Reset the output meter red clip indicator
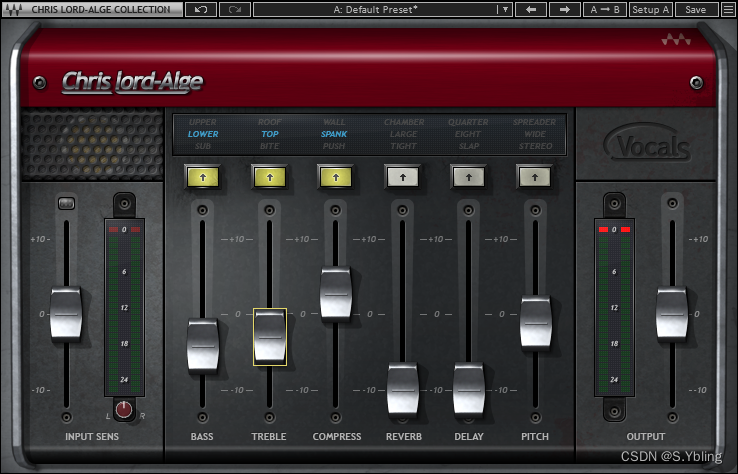The height and width of the screenshot is (474, 738). (614, 229)
